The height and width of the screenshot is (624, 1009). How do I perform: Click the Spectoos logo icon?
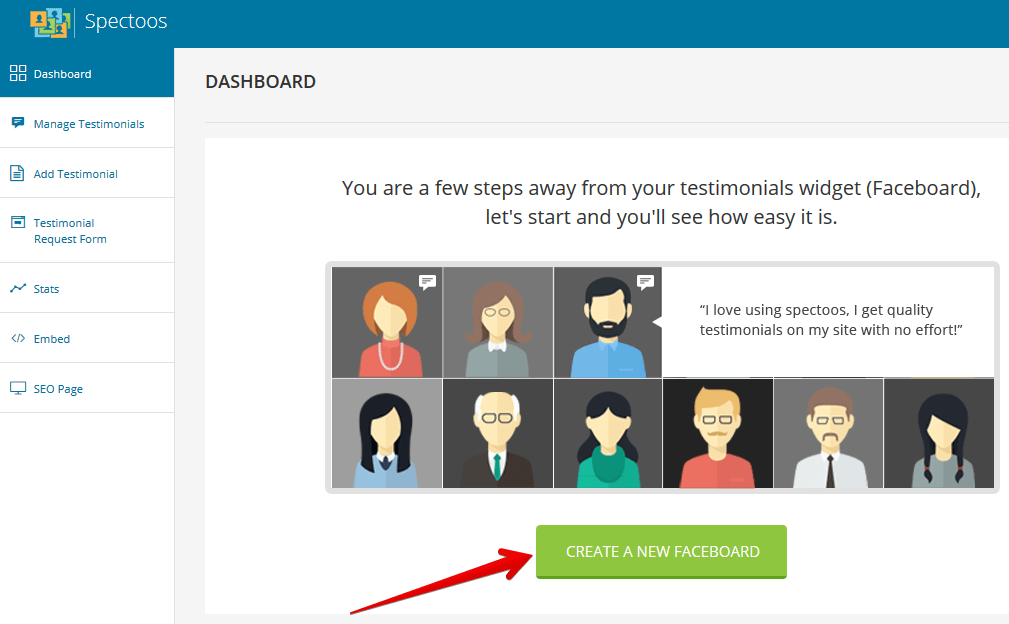pyautogui.click(x=50, y=23)
